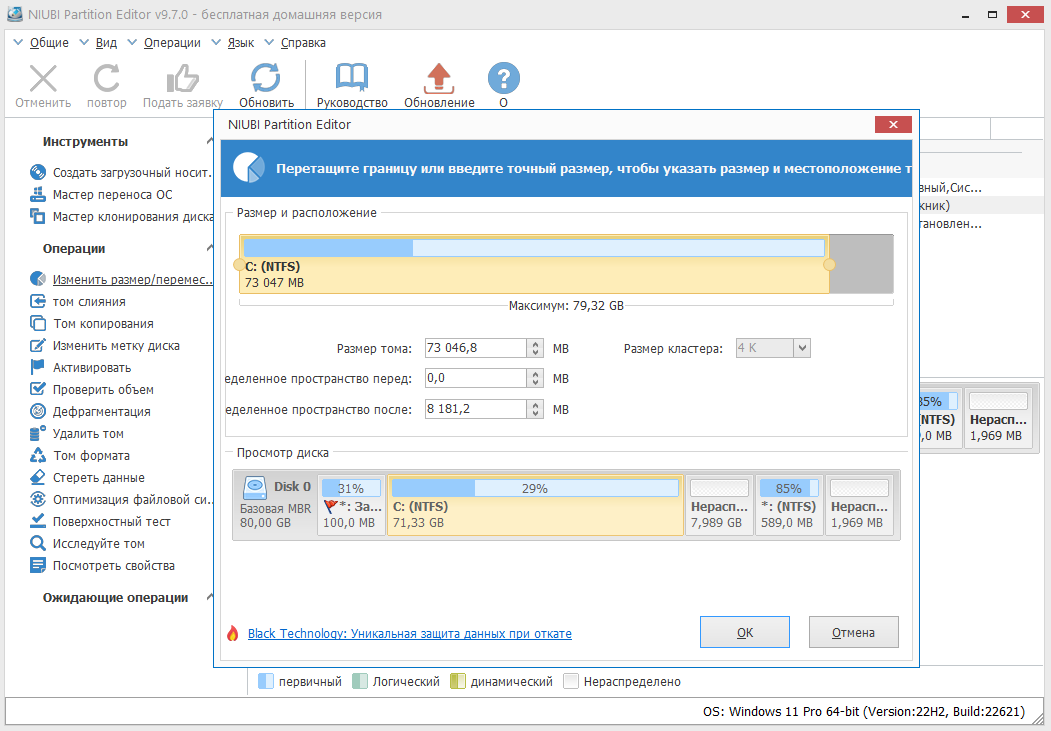Select Дефрагментация in the operations list

[x=101, y=411]
